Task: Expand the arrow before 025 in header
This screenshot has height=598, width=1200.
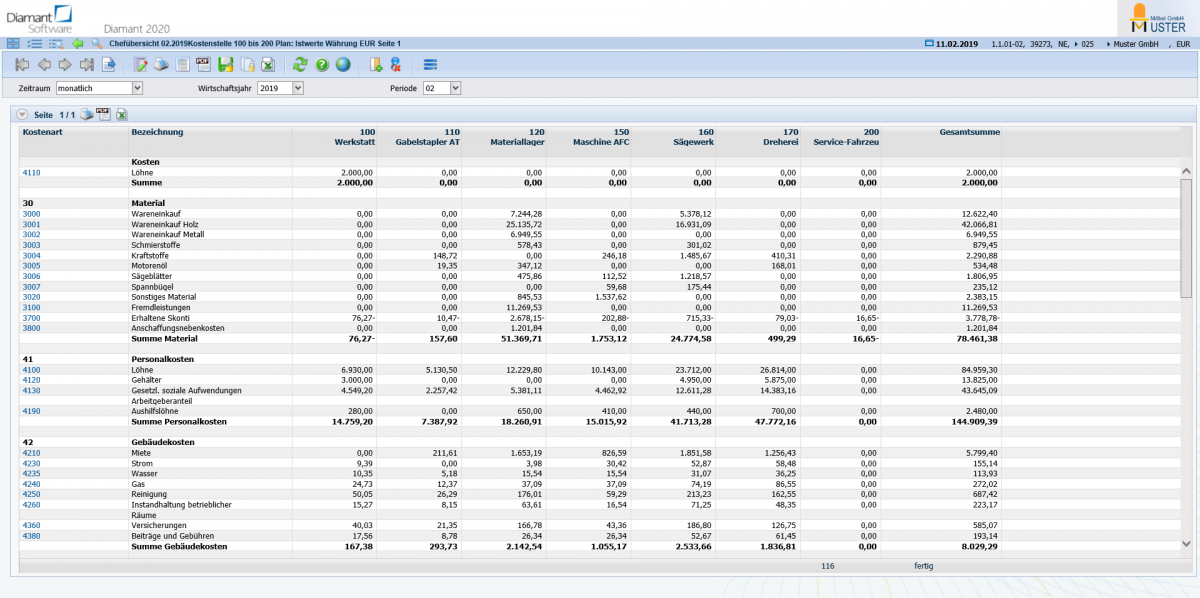Action: pos(1076,44)
